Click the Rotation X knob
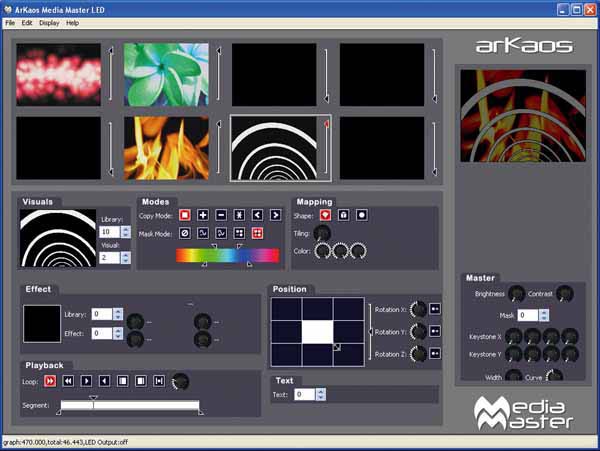This screenshot has width=600, height=451. tap(418, 309)
